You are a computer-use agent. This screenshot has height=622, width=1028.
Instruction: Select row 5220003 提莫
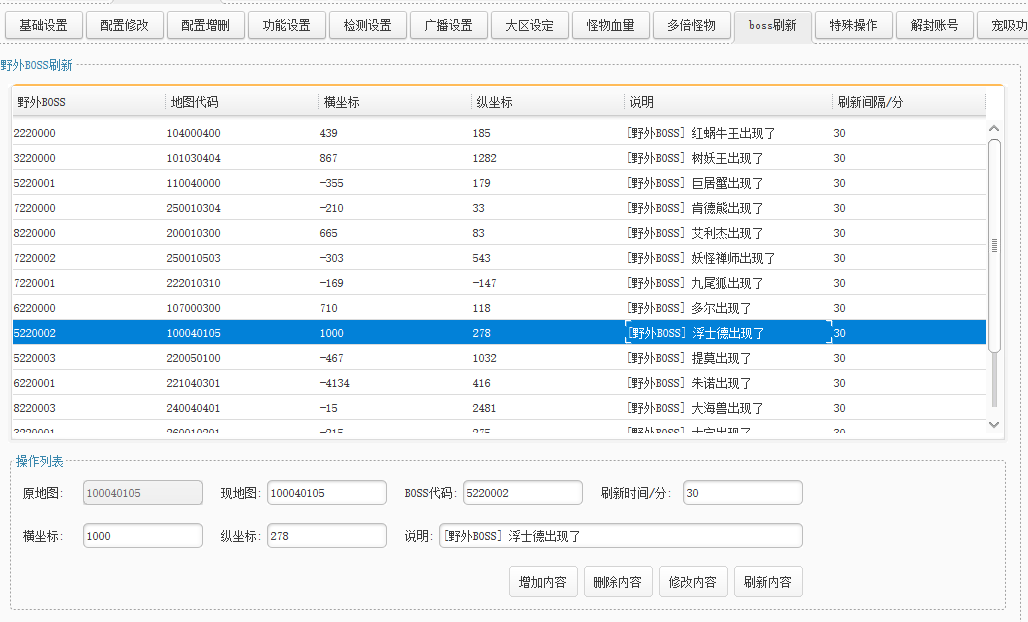[499, 358]
